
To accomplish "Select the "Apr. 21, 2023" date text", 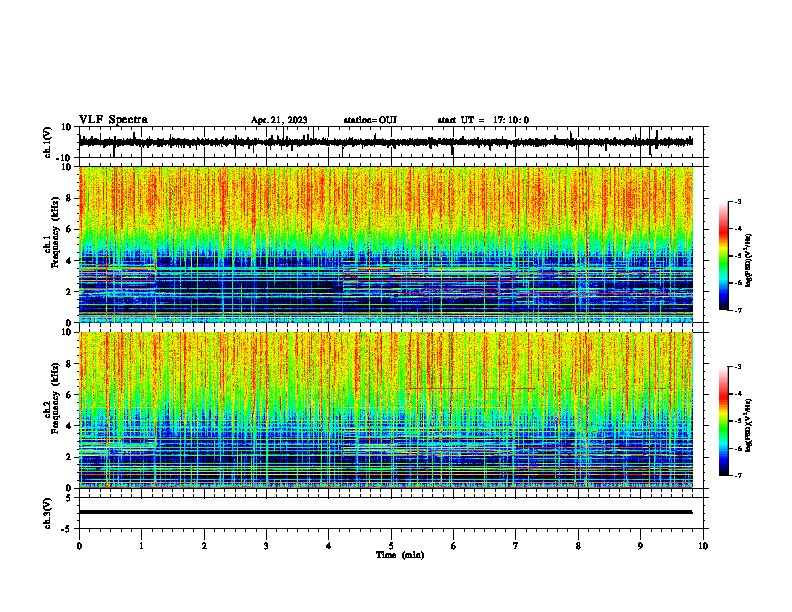I will [279, 120].
